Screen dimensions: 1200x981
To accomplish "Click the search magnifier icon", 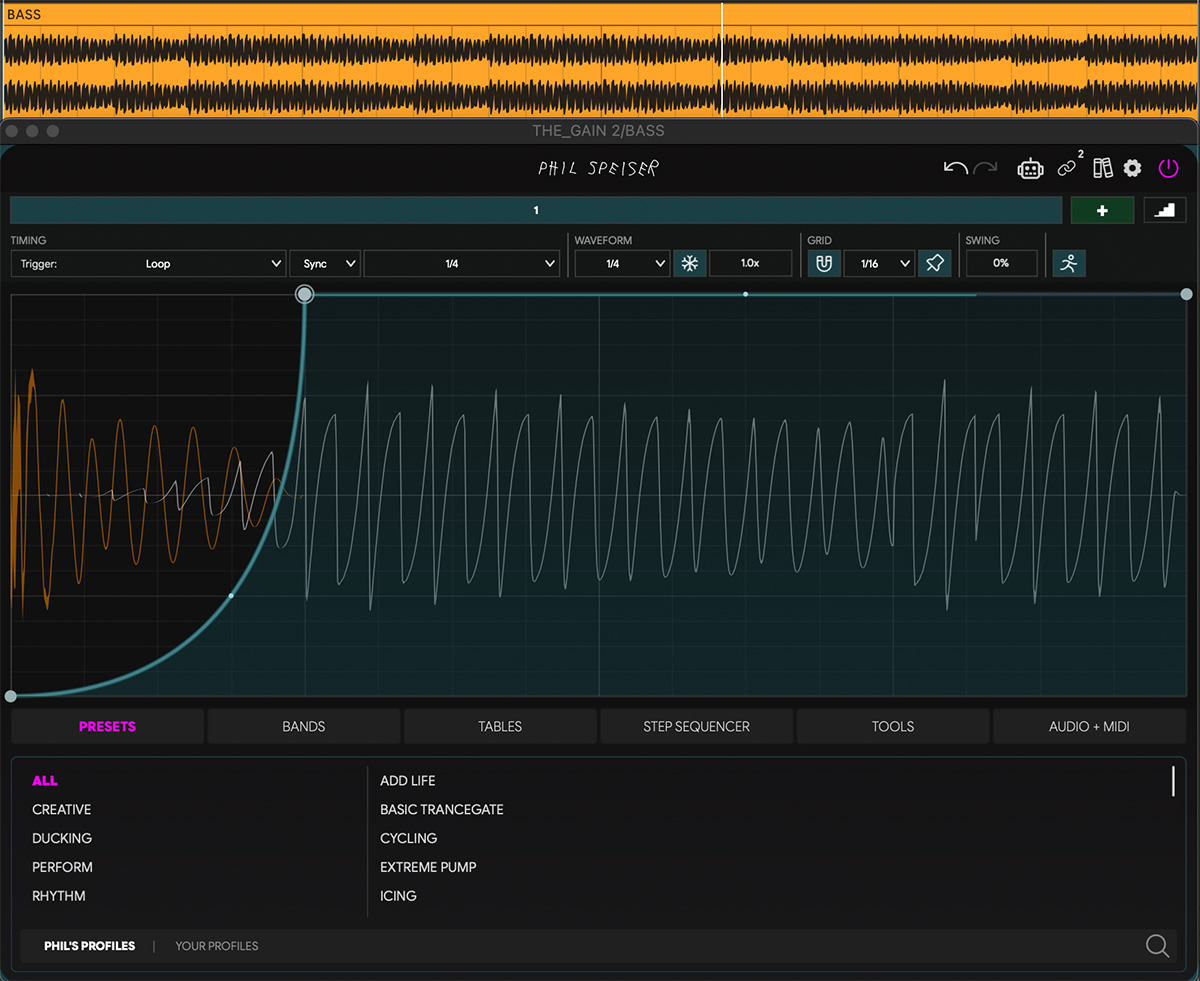I will pos(1157,946).
